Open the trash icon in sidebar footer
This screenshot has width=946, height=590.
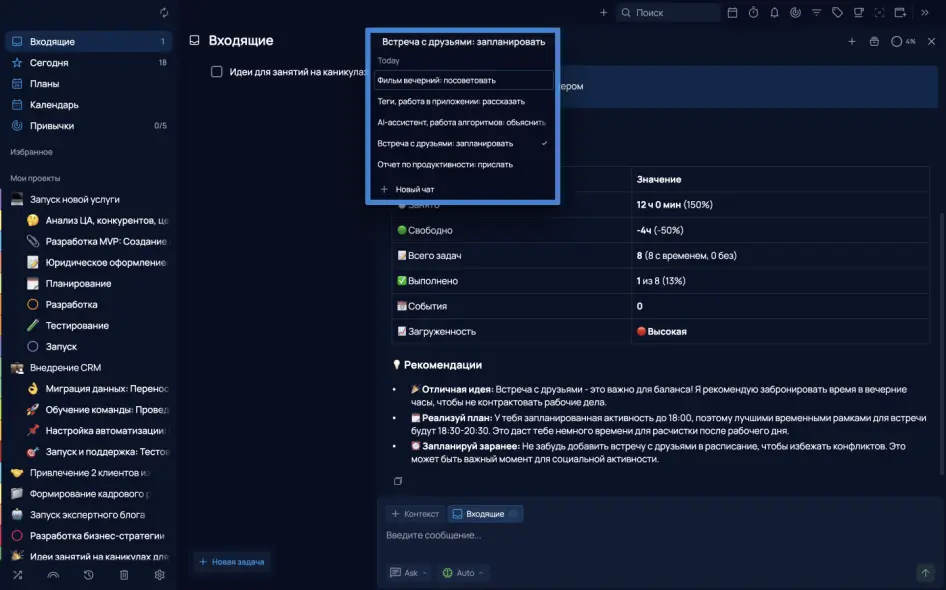click(x=124, y=575)
